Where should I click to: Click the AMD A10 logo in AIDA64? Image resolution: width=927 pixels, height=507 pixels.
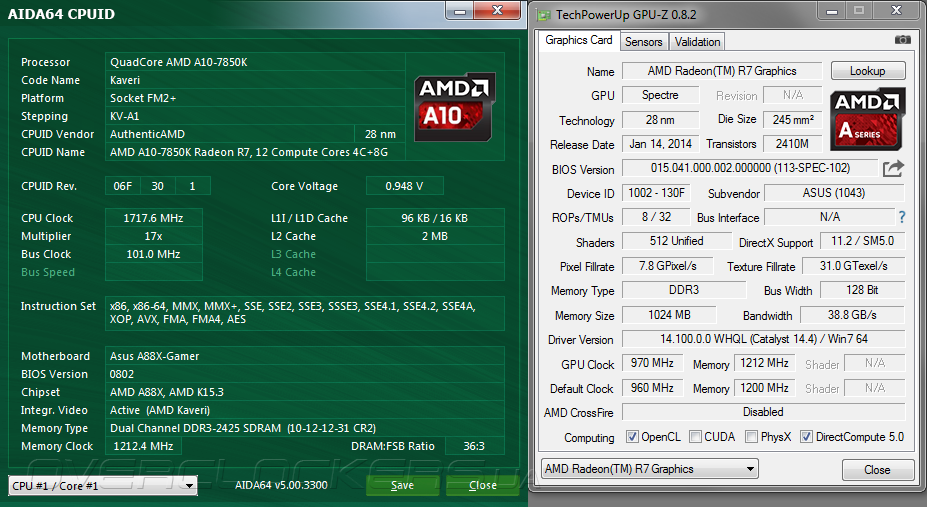coord(454,107)
